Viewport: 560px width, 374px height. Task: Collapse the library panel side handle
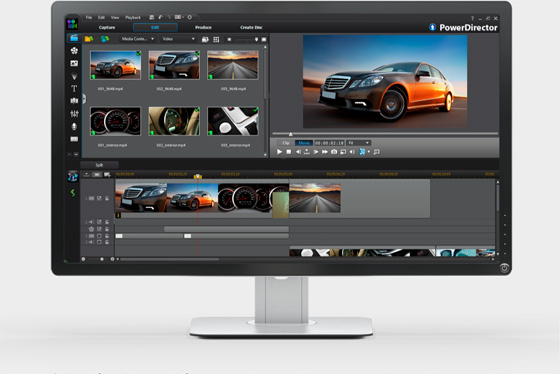coord(84,99)
